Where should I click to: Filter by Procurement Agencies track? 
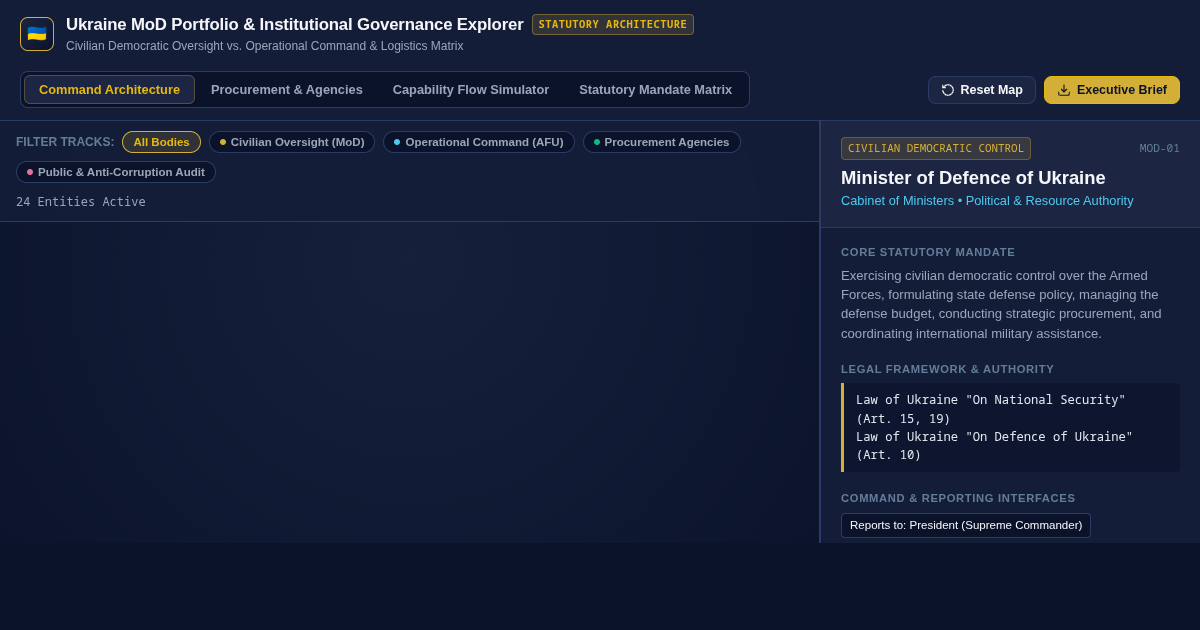[662, 142]
